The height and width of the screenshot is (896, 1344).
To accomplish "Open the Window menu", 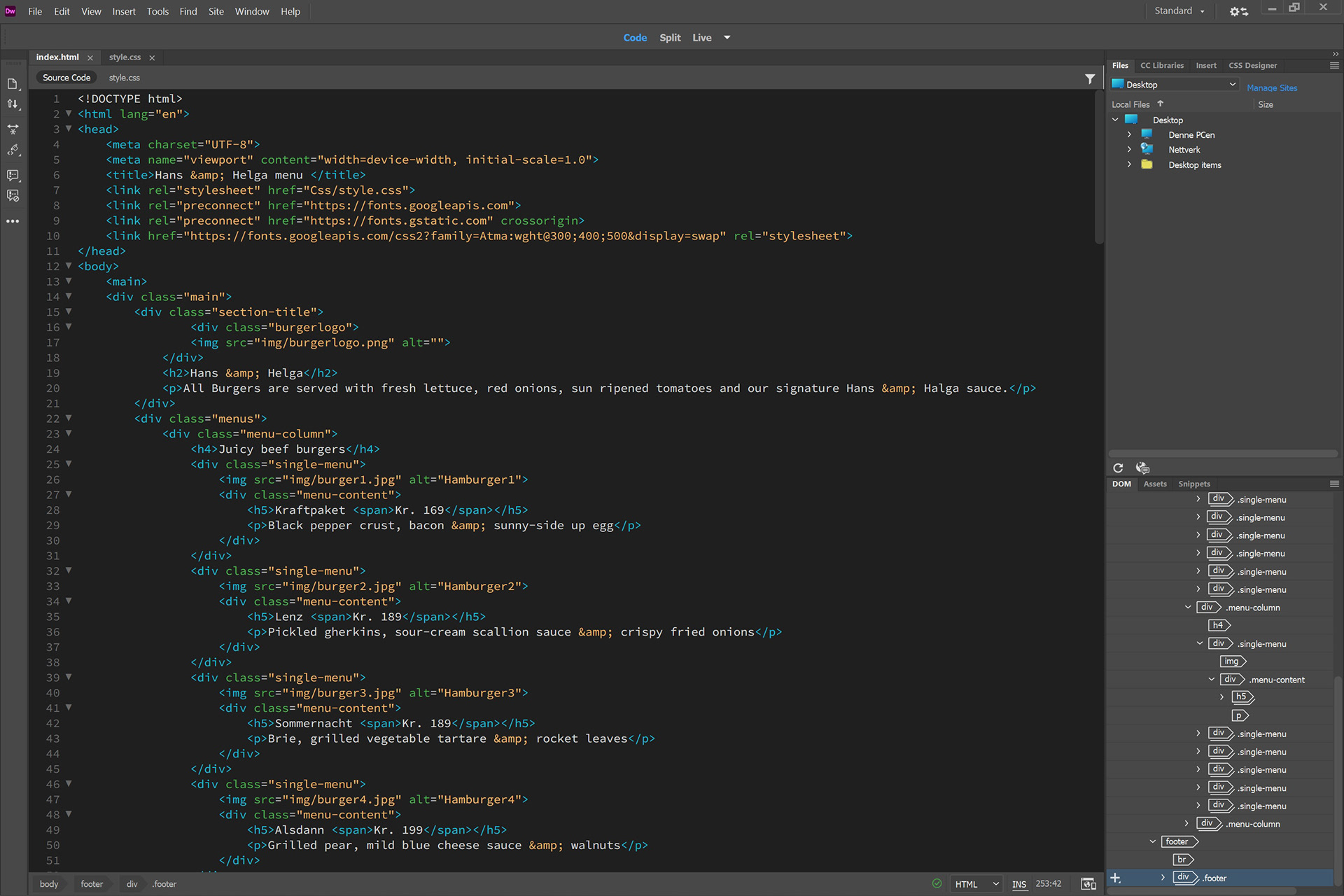I will pyautogui.click(x=252, y=11).
